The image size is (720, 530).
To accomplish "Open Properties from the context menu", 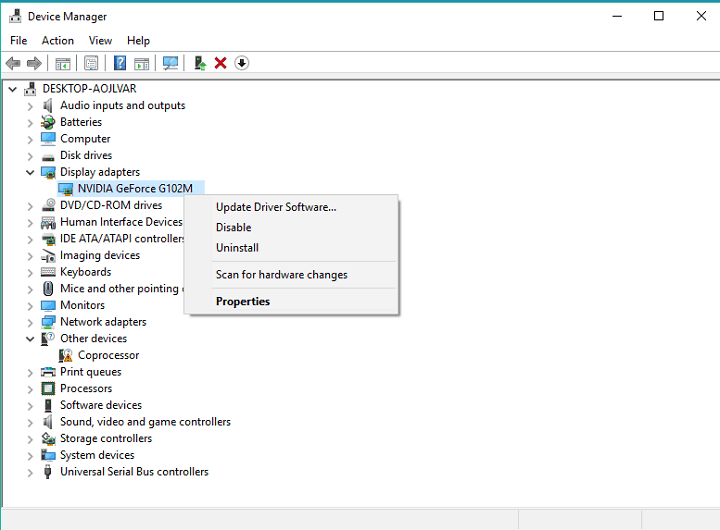I will pos(243,301).
